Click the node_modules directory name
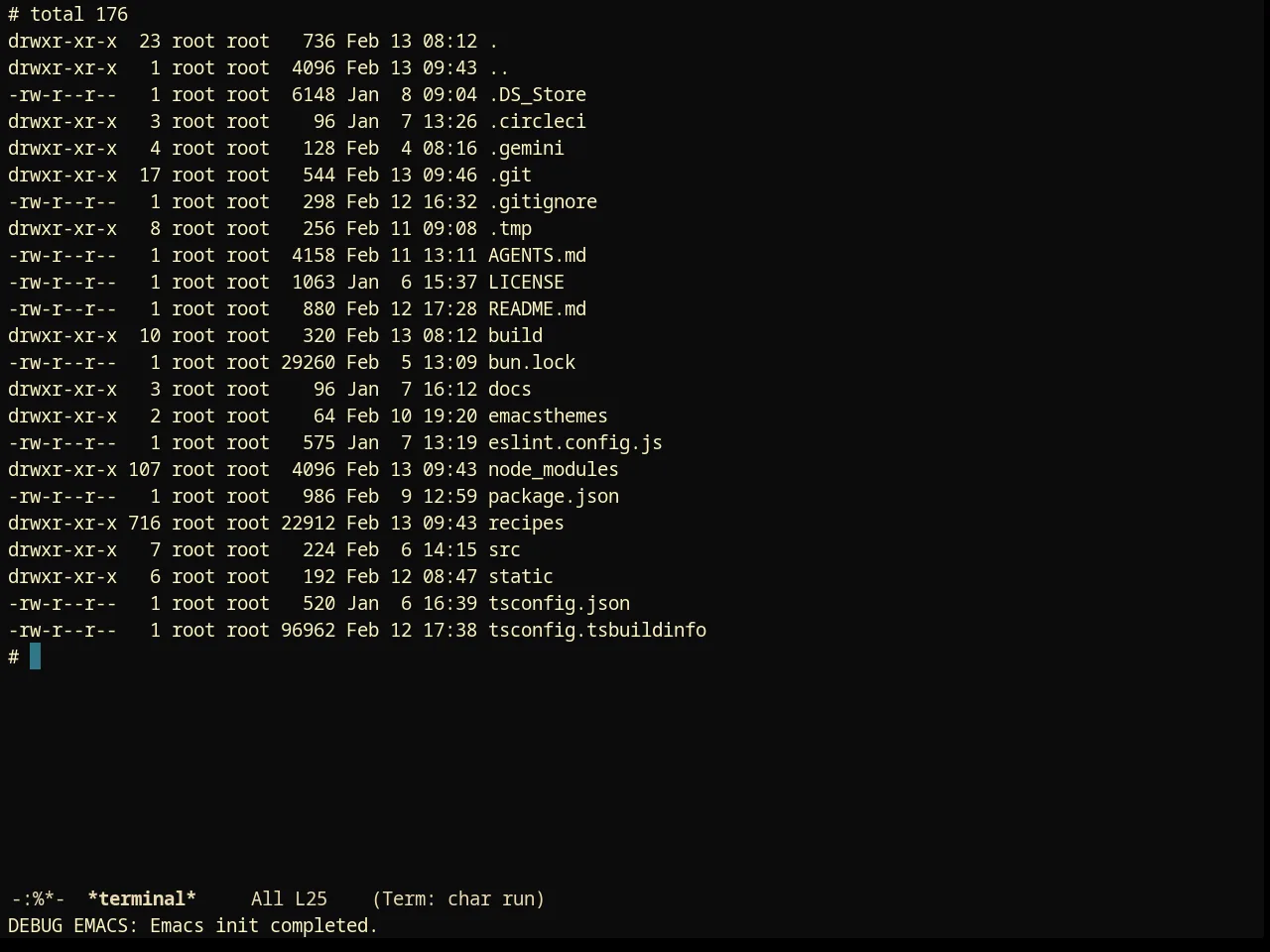Image resolution: width=1270 pixels, height=952 pixels. tap(554, 469)
